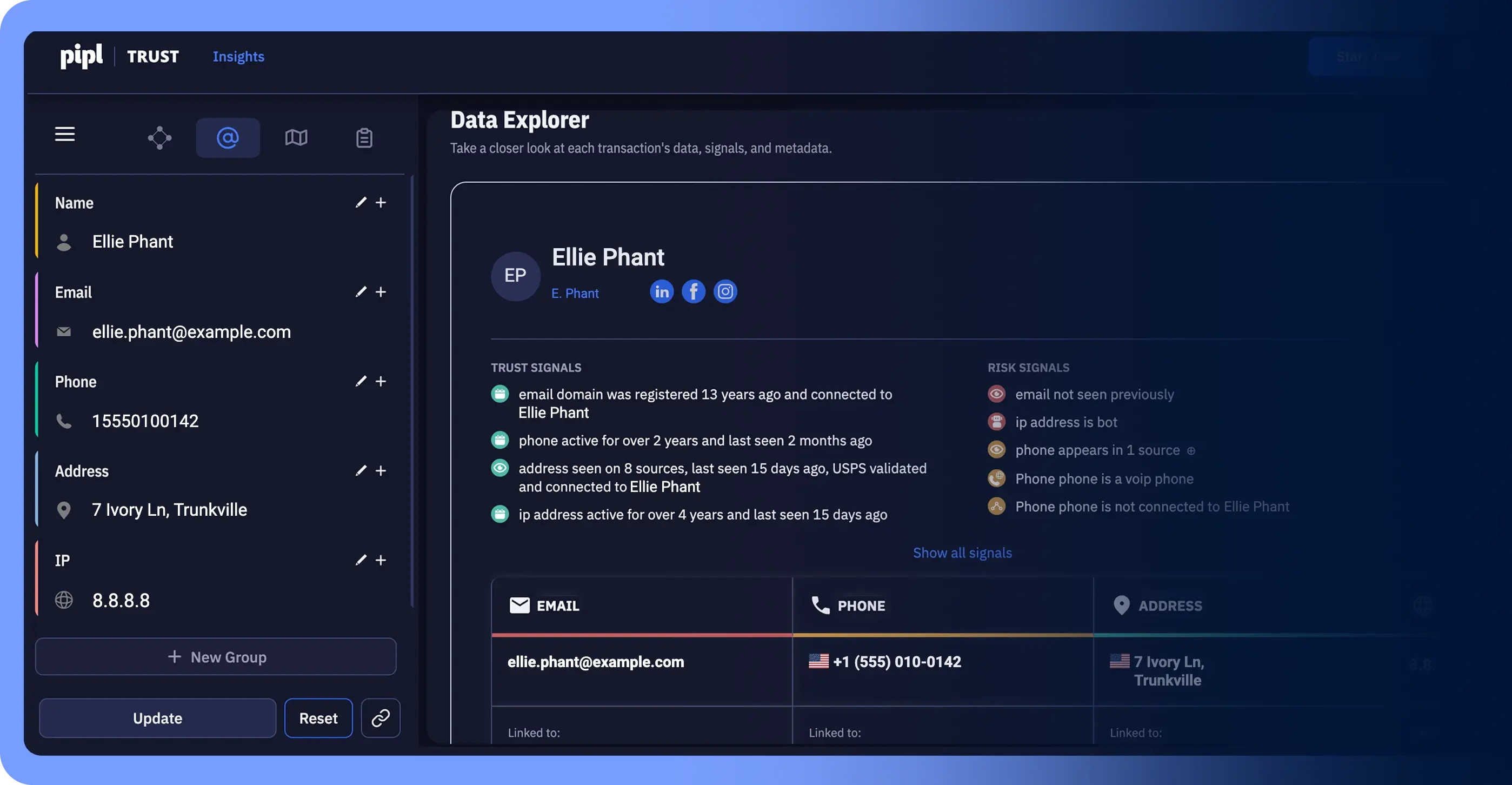1512x785 pixels.
Task: Click the Update button
Action: (x=157, y=717)
